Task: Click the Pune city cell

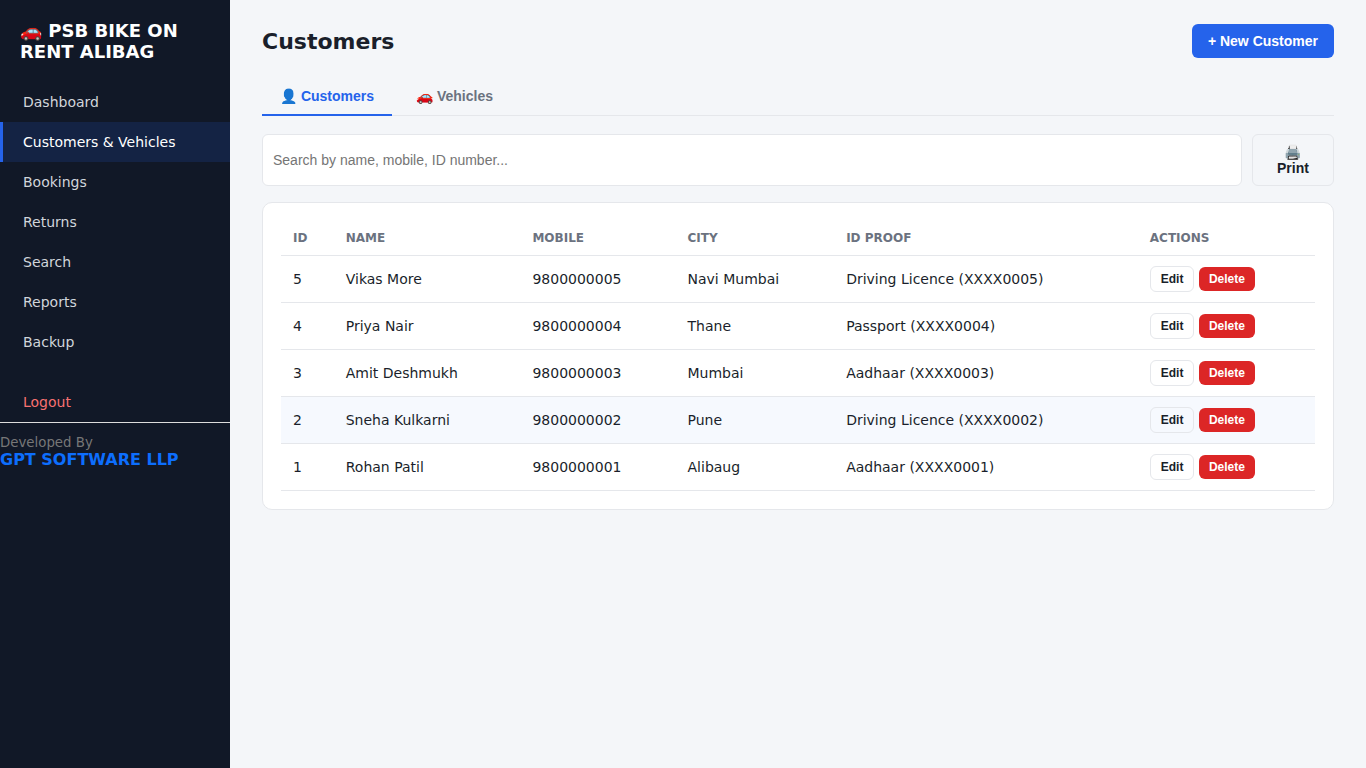Action: [704, 420]
